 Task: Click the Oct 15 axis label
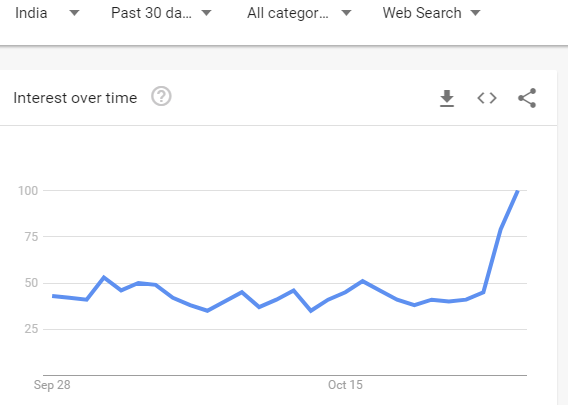[345, 385]
